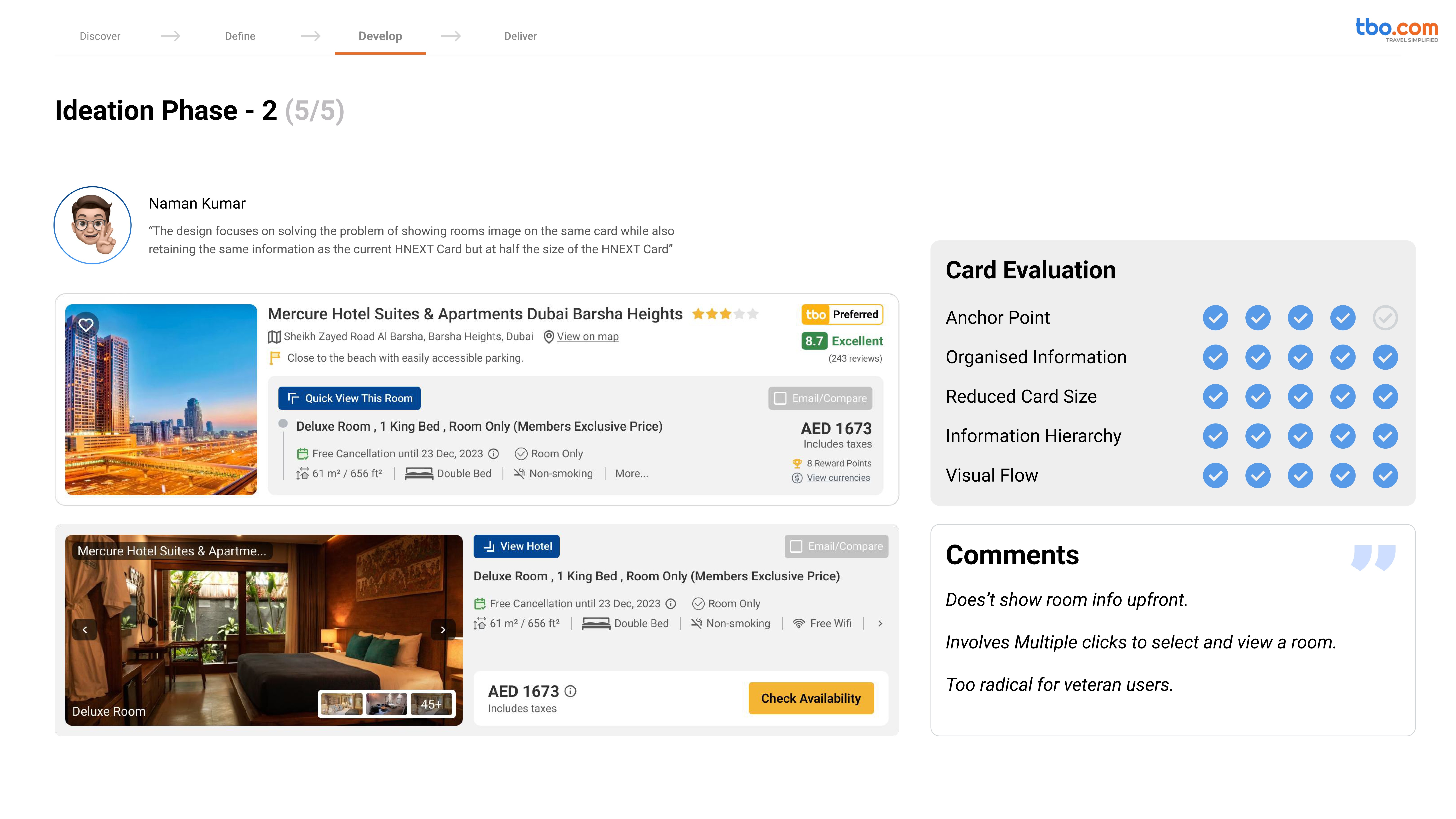Show next room photo with right arrow

443,629
